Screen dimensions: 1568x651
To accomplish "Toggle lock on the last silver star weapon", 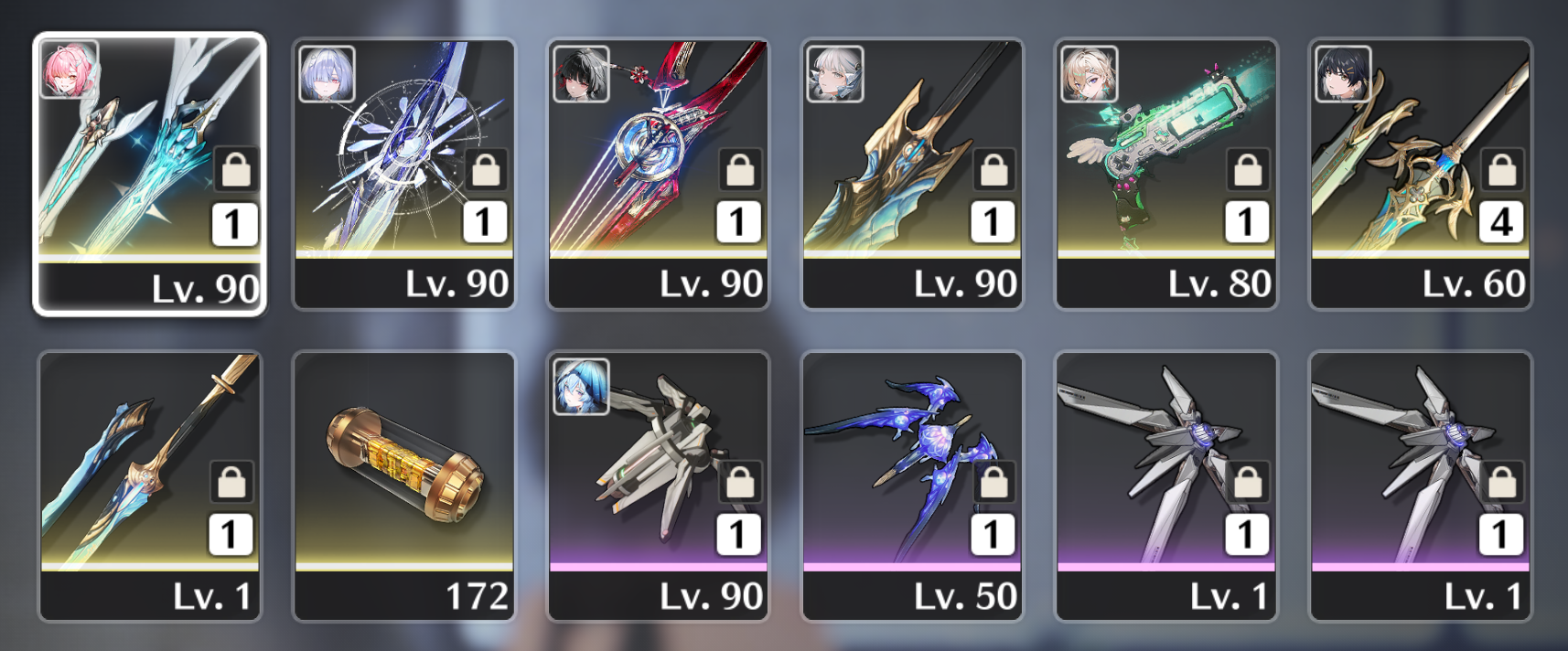I will tap(1502, 482).
